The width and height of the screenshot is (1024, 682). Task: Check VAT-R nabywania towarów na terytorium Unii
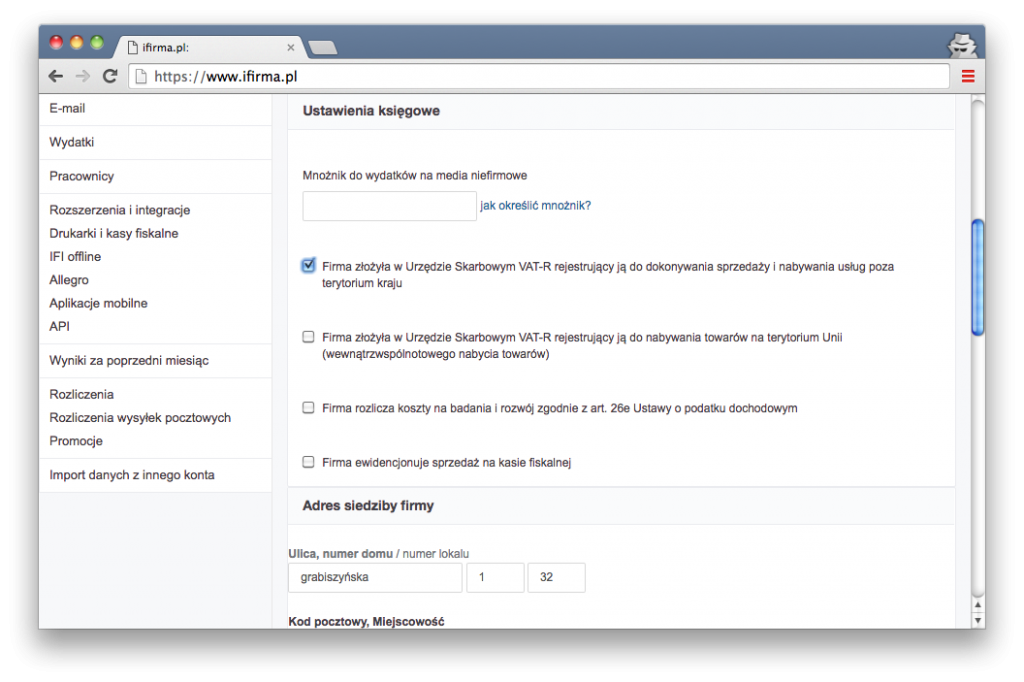point(308,337)
